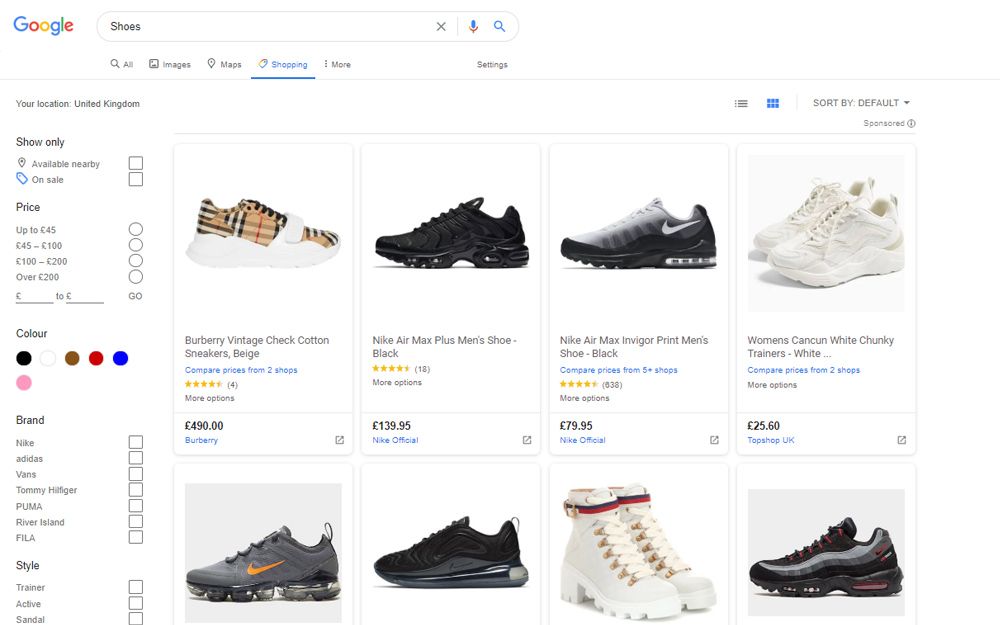Open the More menu in search tabs

337,64
